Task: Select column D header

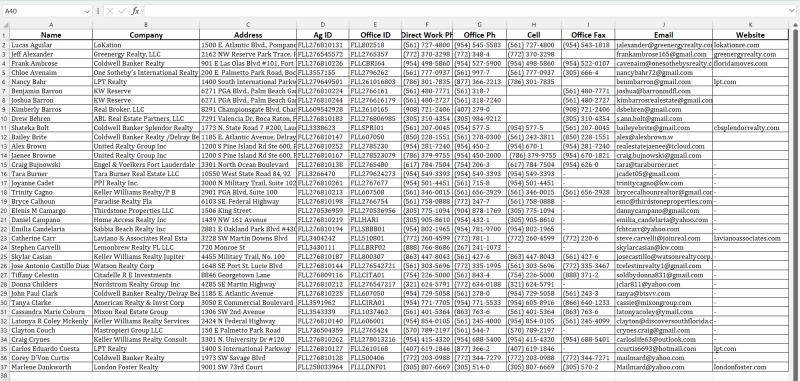Action: [x=322, y=24]
